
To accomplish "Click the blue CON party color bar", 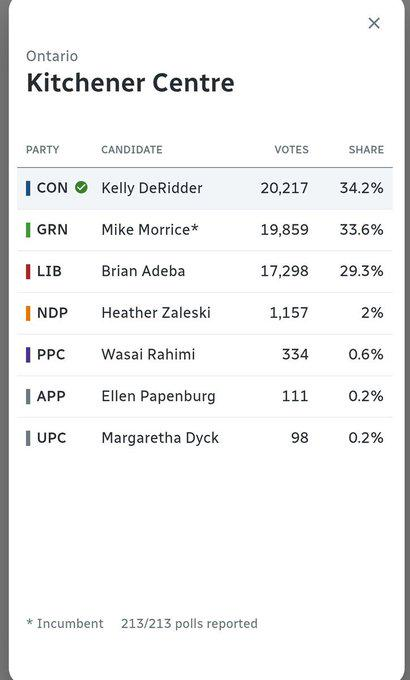I will click(x=28, y=188).
